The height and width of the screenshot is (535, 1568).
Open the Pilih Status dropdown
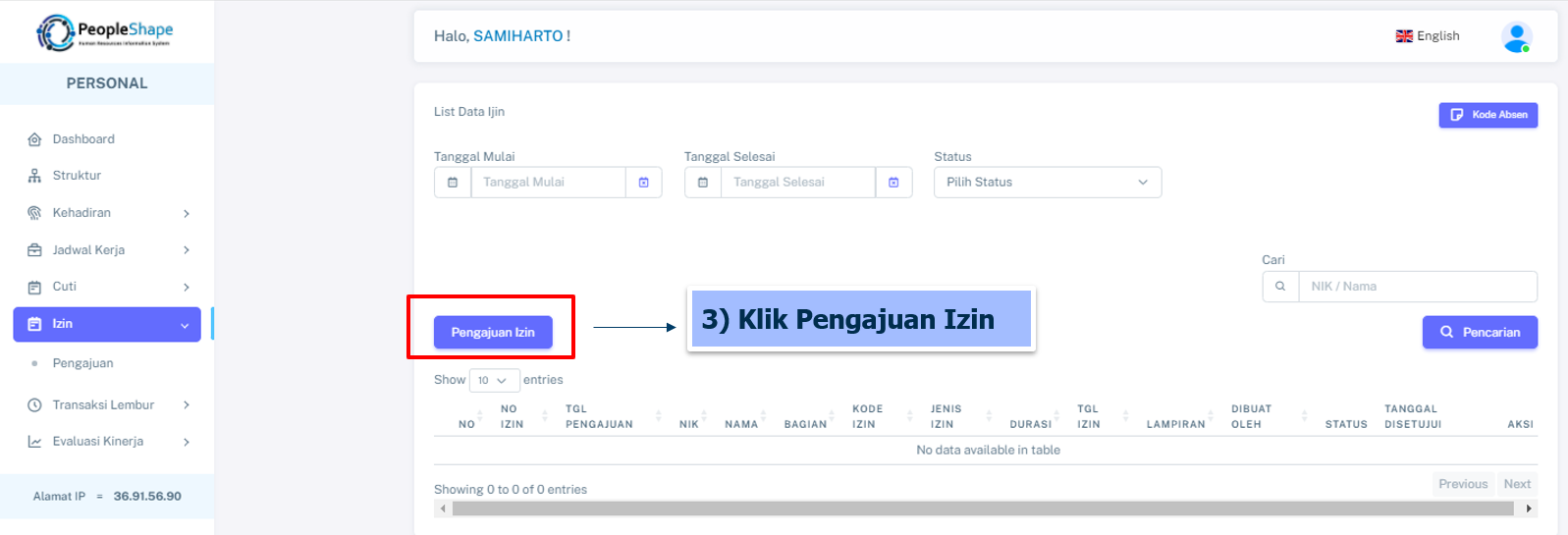(x=1047, y=183)
